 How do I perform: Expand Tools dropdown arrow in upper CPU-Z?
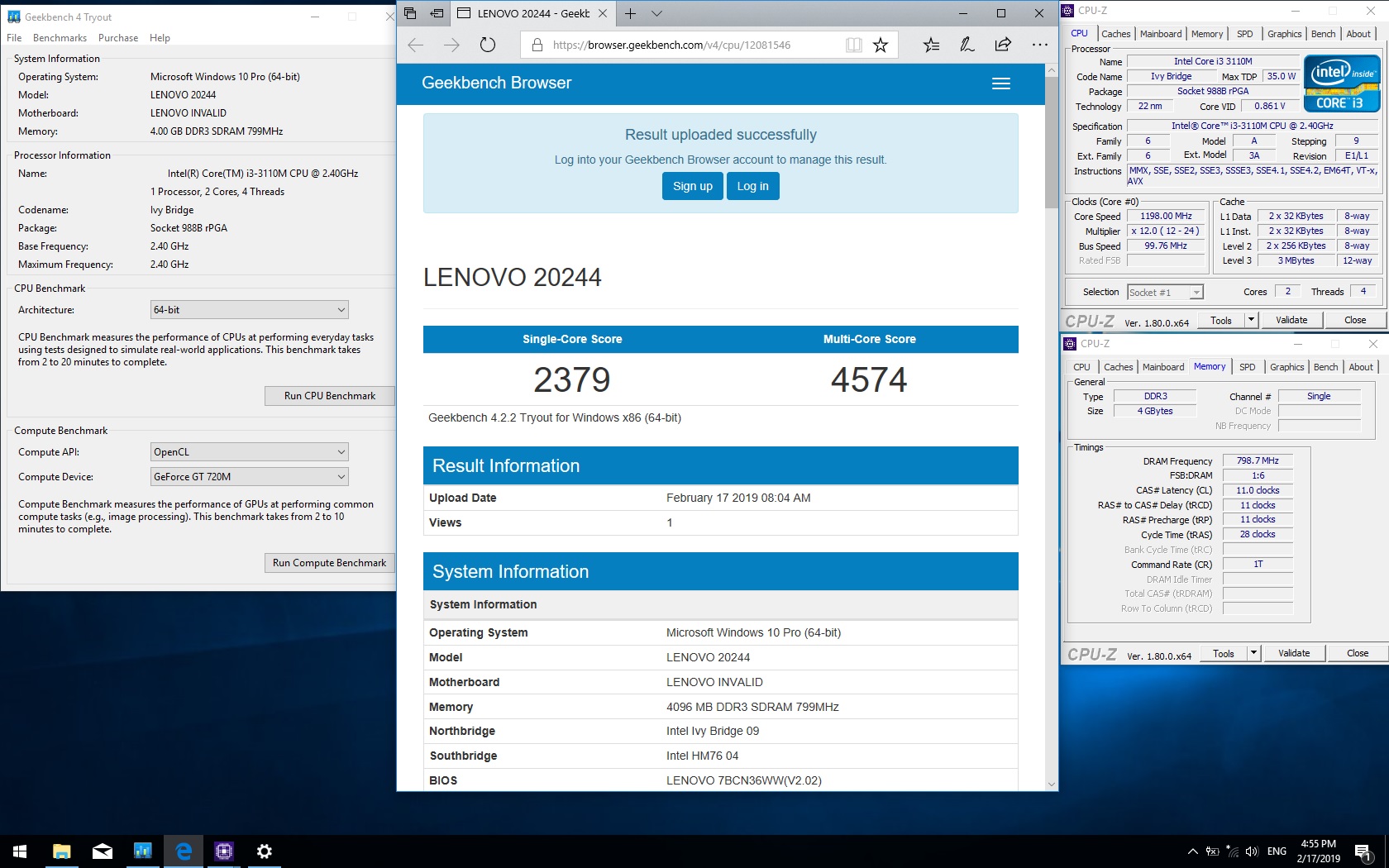(1251, 320)
